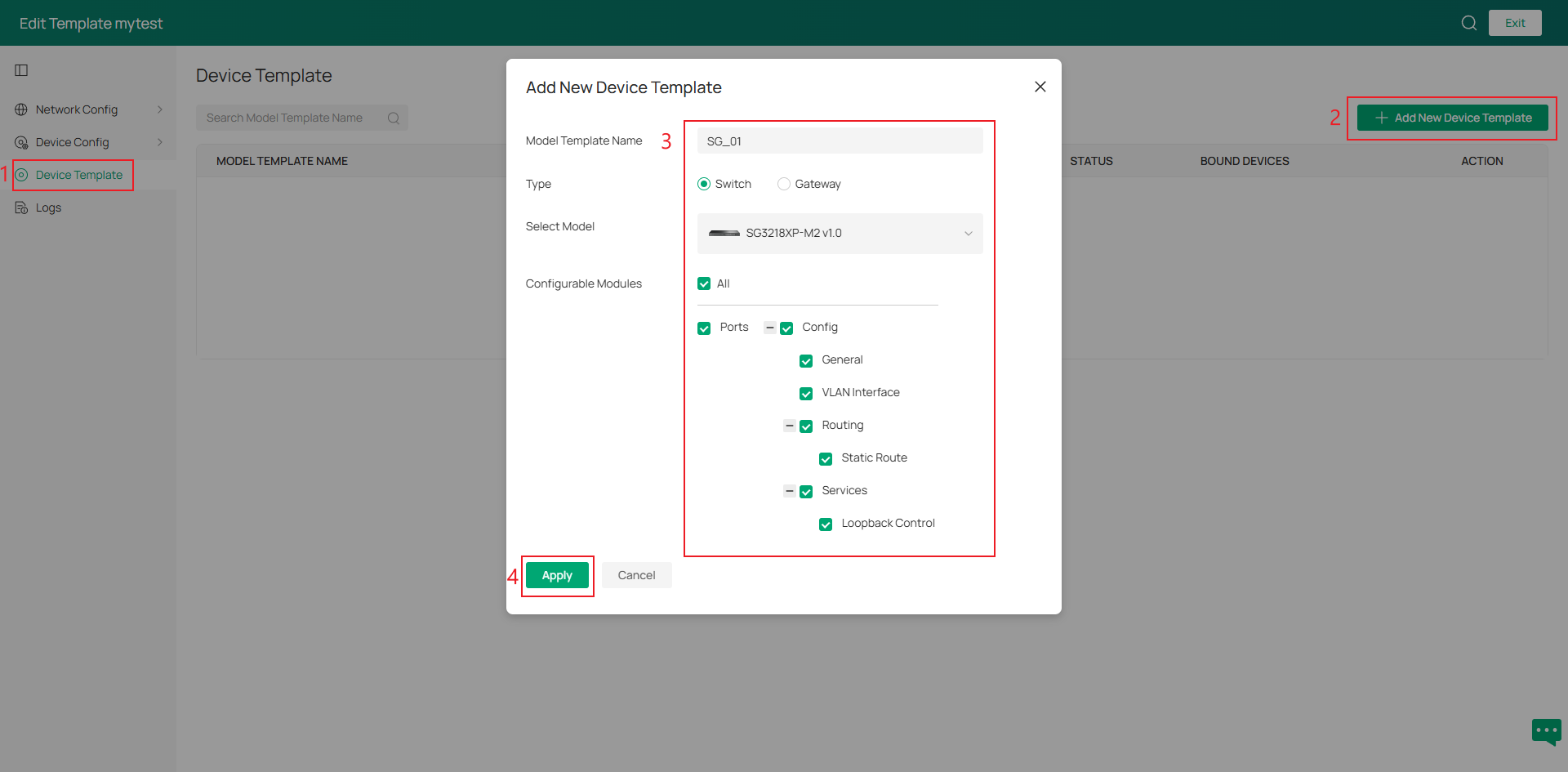This screenshot has width=1568, height=772.
Task: Click the Exit button
Action: 1515,23
